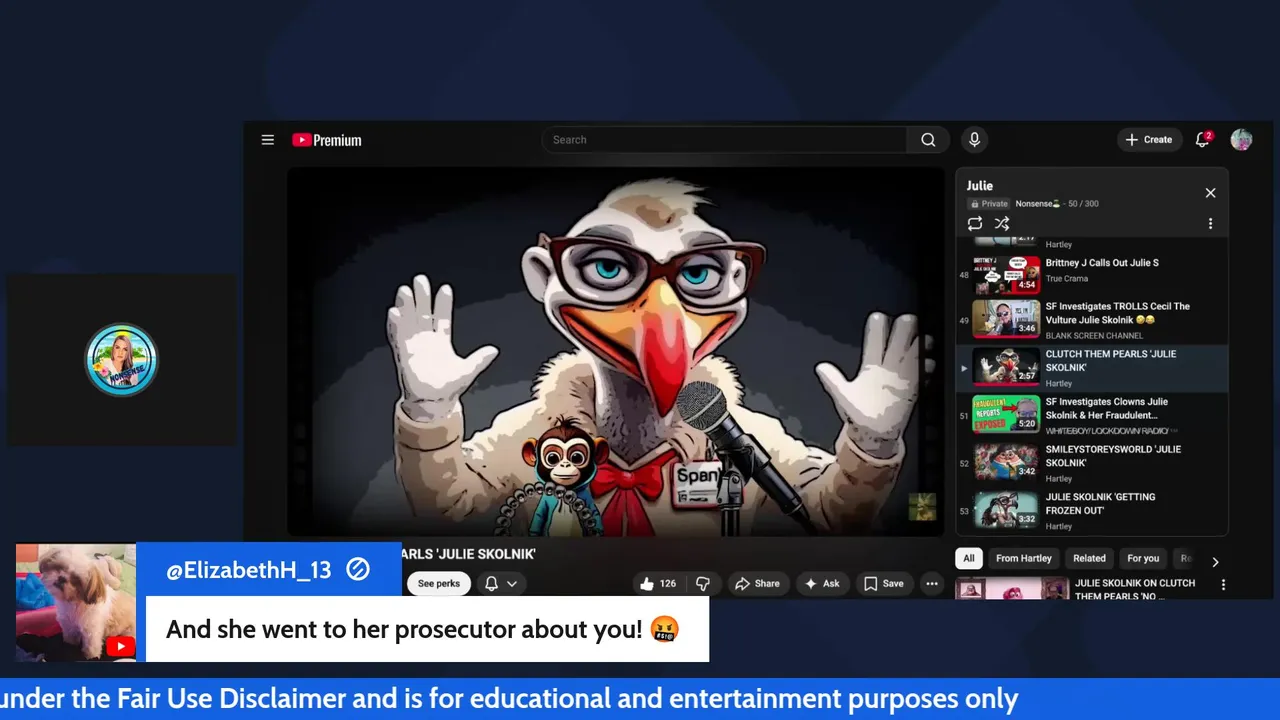The width and height of the screenshot is (1280, 720).
Task: Click BLANK SCREEN CHANNEL name
Action: click(x=1094, y=336)
